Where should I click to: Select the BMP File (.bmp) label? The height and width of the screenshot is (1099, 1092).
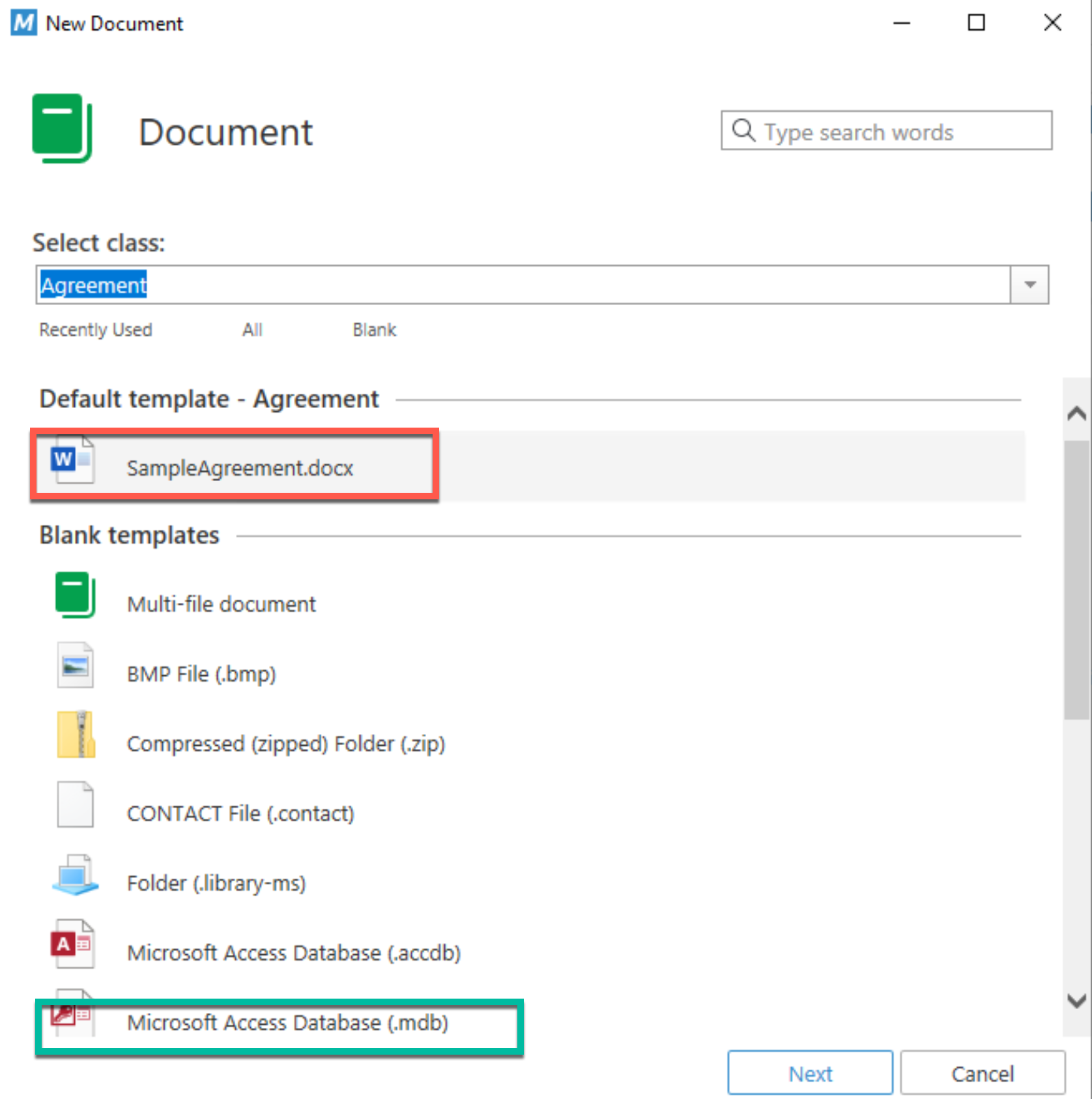click(x=201, y=674)
